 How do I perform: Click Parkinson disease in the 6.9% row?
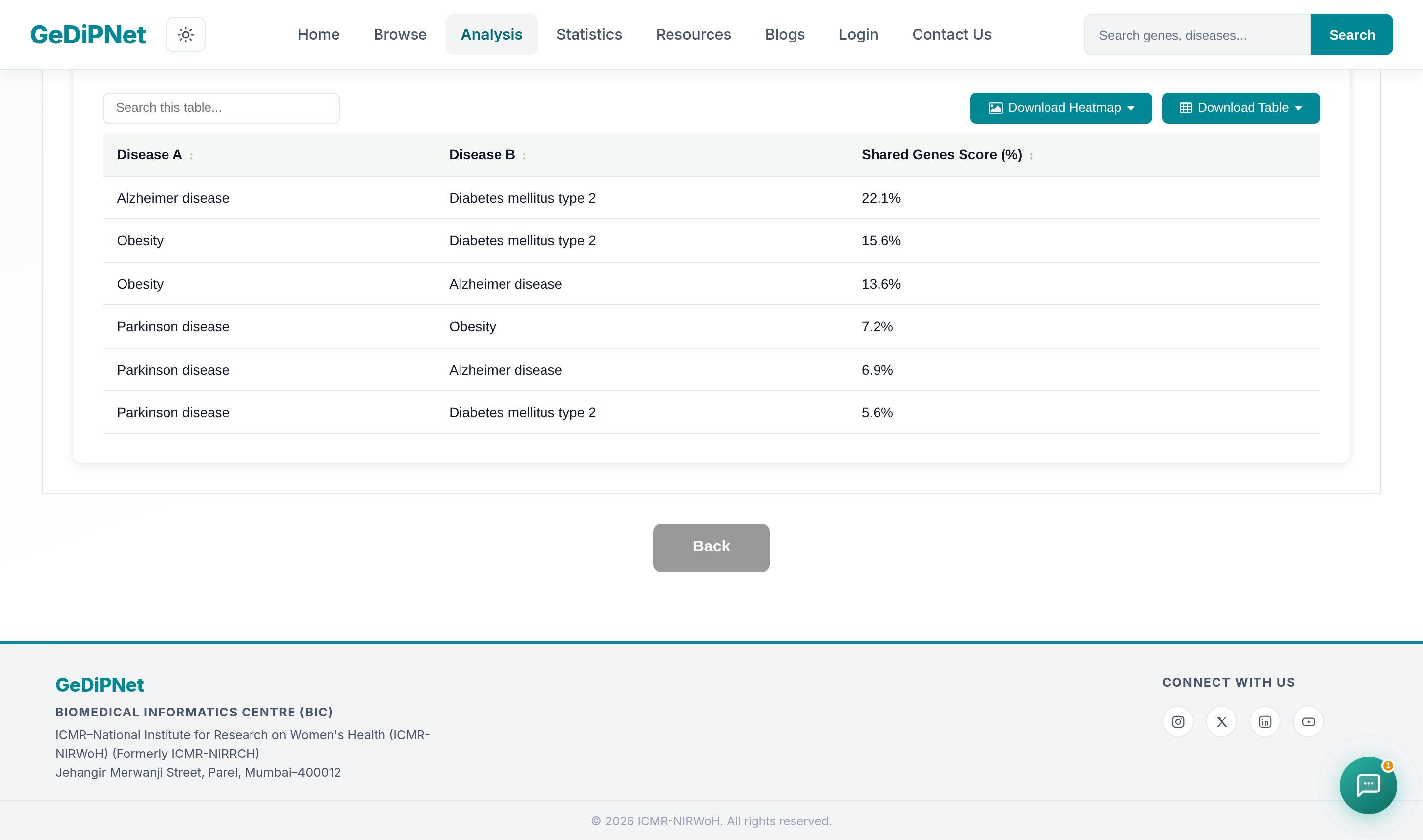173,370
